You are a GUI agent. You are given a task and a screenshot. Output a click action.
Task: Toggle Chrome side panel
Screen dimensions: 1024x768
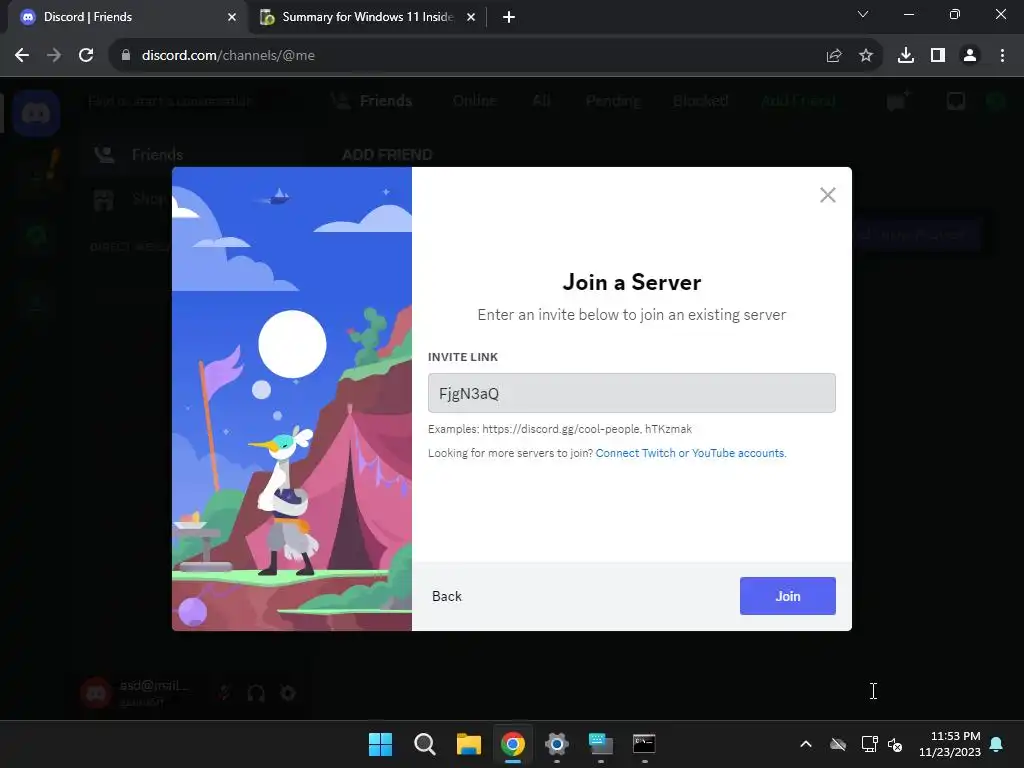pos(938,56)
